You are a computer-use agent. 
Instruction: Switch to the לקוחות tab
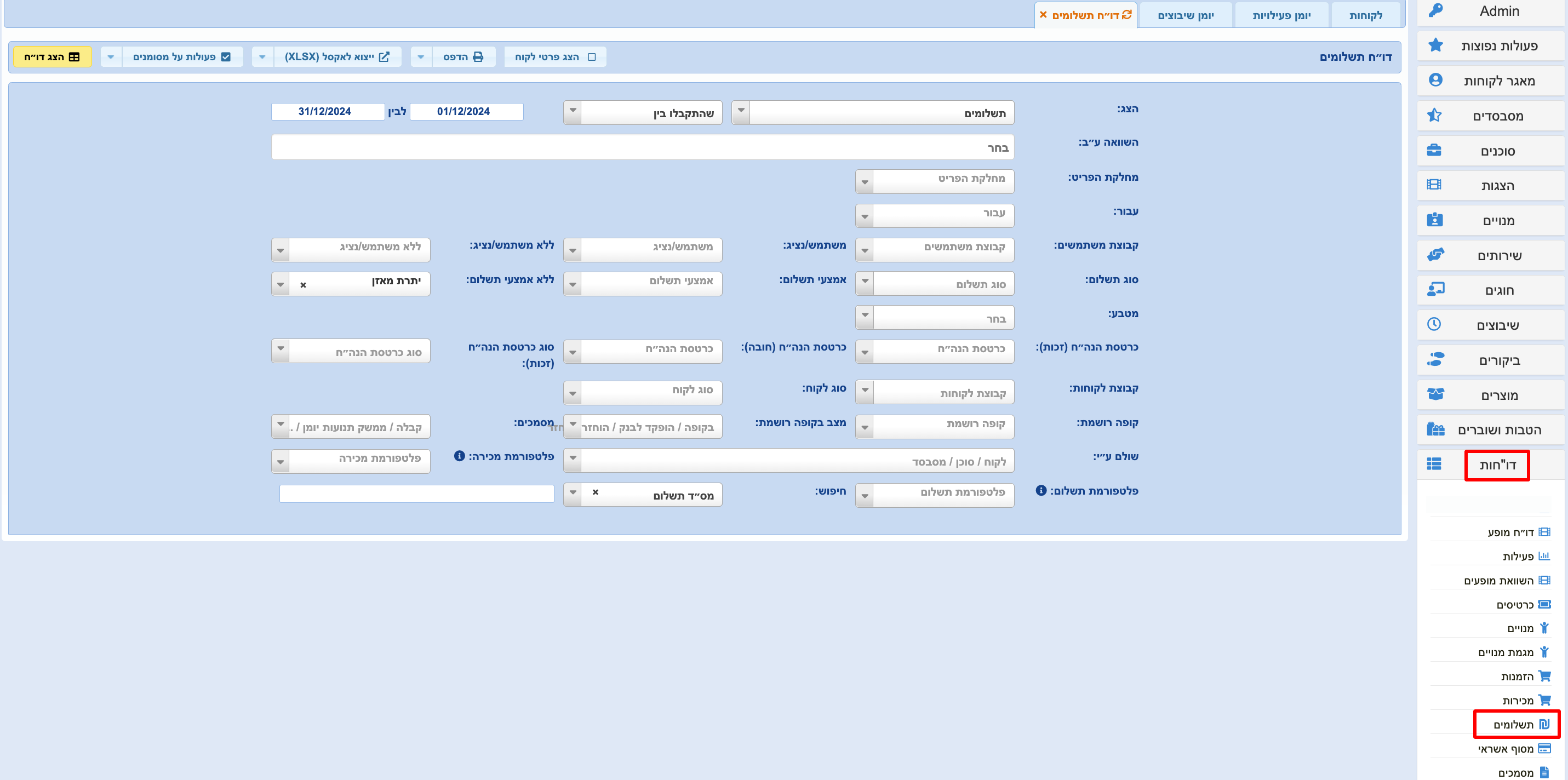(1365, 15)
